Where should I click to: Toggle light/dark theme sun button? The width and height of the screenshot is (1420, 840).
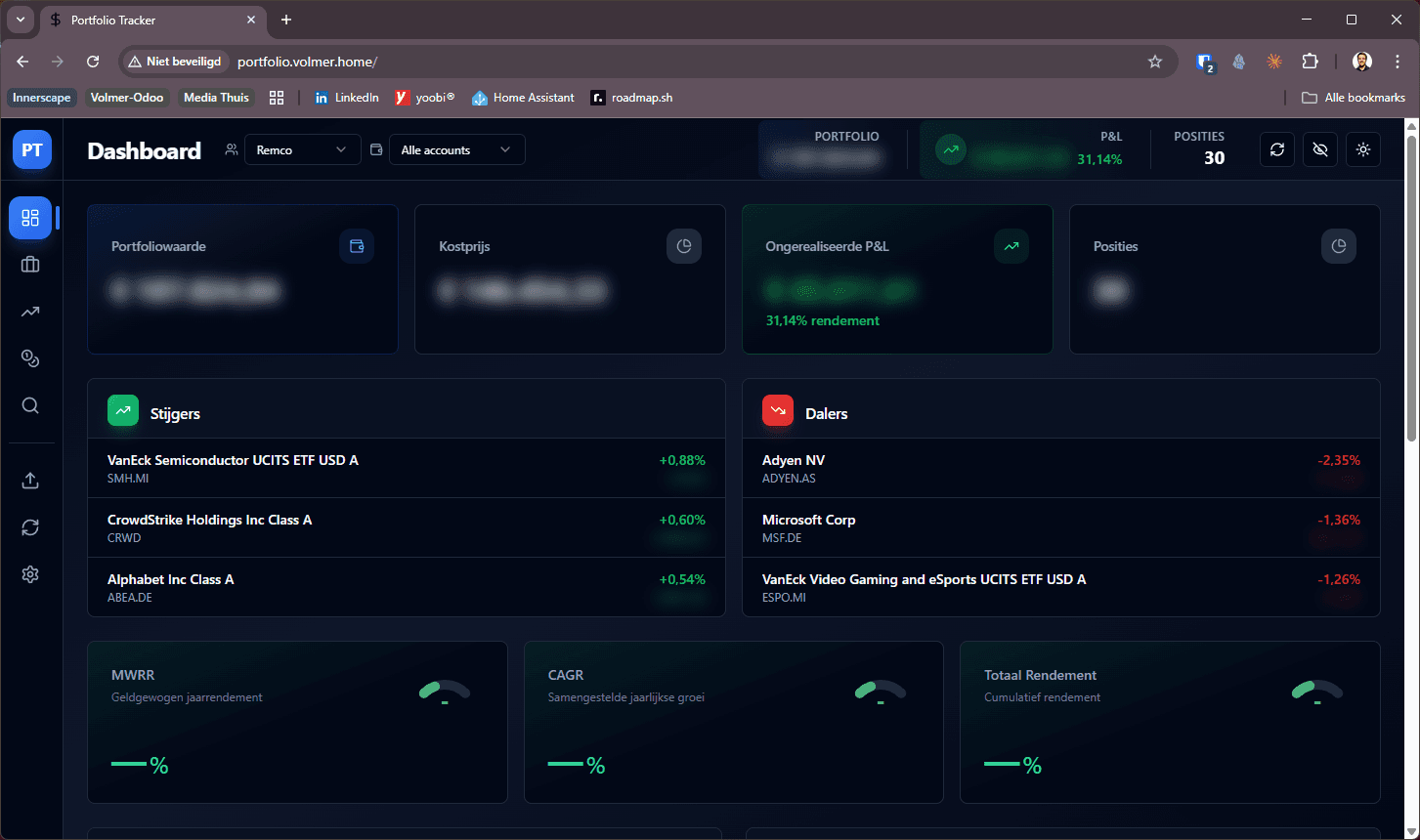(1363, 149)
